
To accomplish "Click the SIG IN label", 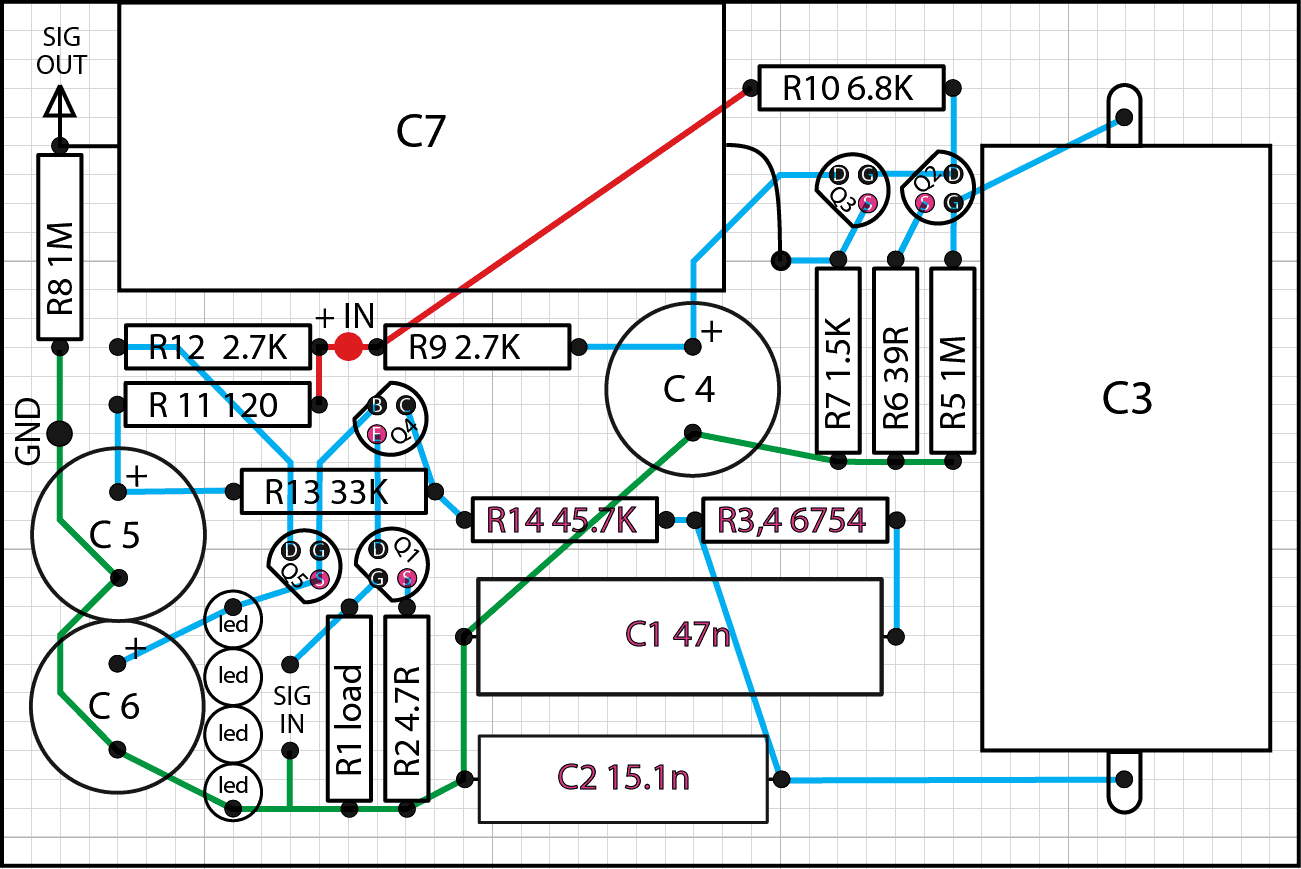I will [291, 708].
